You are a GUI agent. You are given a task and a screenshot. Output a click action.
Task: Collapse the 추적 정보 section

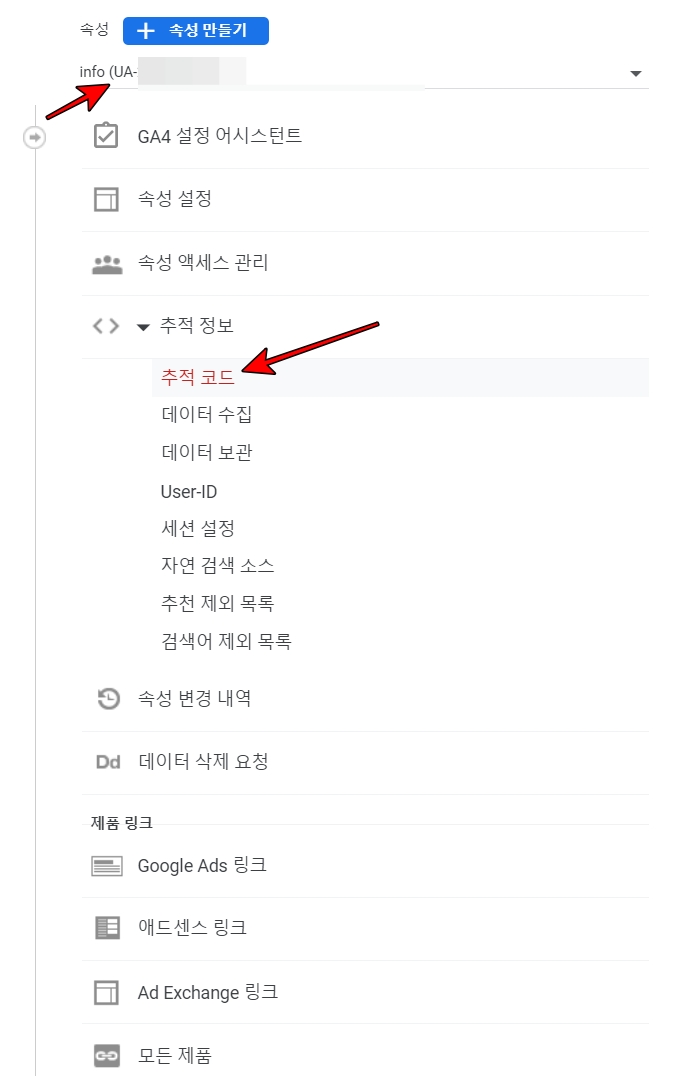pos(143,326)
